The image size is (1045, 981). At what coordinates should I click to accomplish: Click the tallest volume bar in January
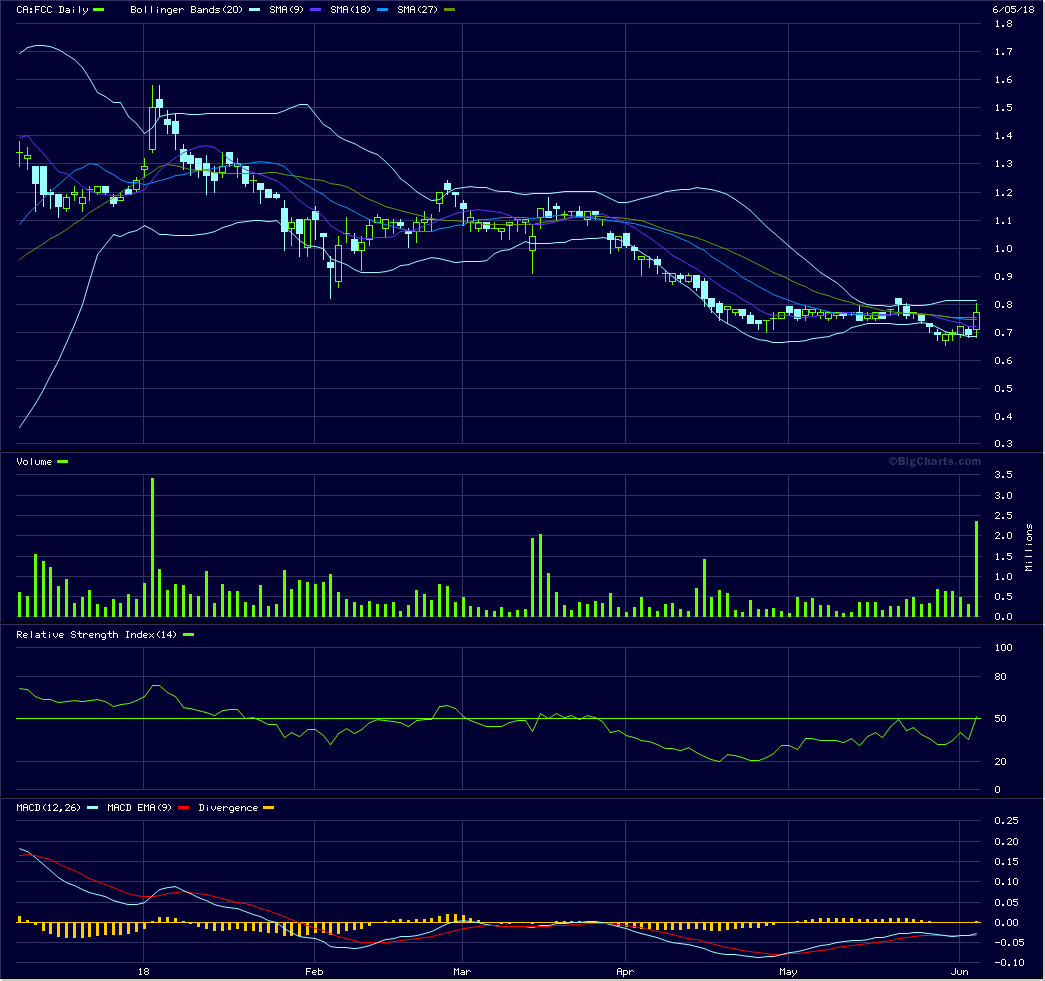tap(152, 547)
